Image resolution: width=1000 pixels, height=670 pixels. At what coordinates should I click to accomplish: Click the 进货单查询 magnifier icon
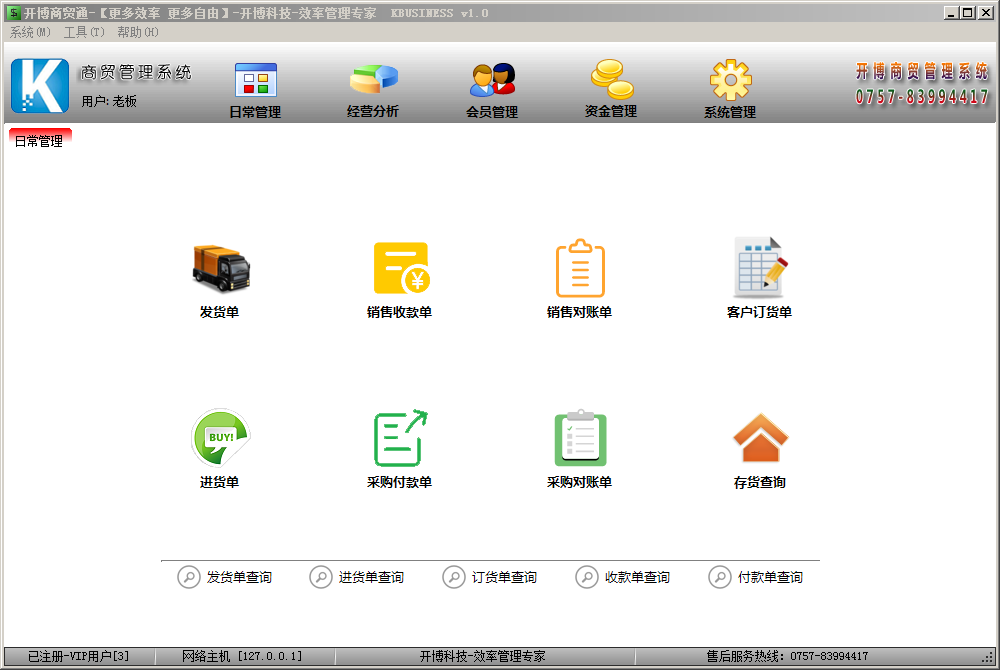(321, 577)
